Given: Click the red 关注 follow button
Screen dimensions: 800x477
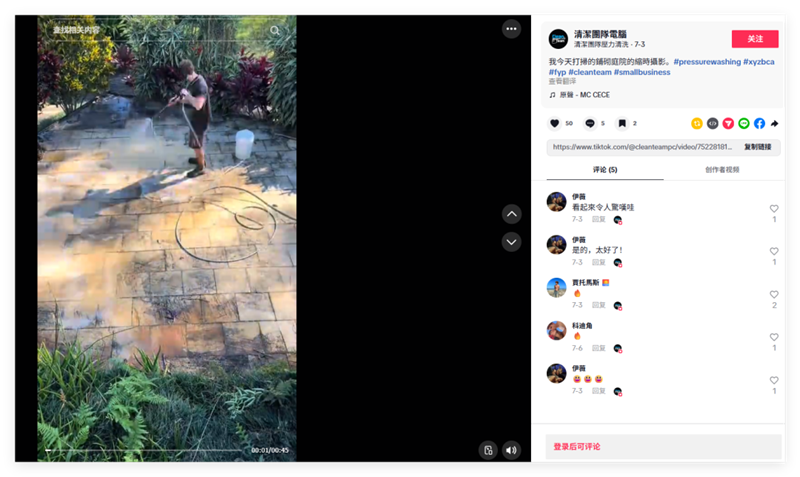Looking at the screenshot, I should pos(755,39).
